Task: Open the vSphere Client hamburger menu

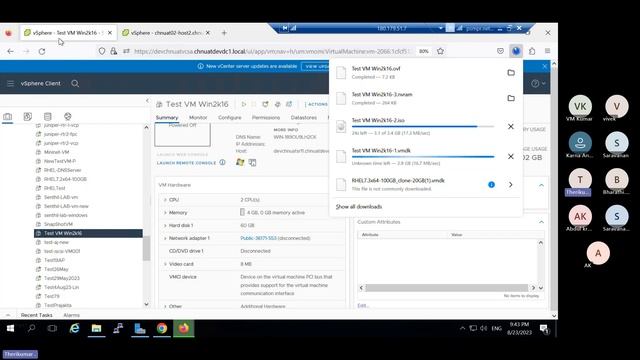Action: 10,83
